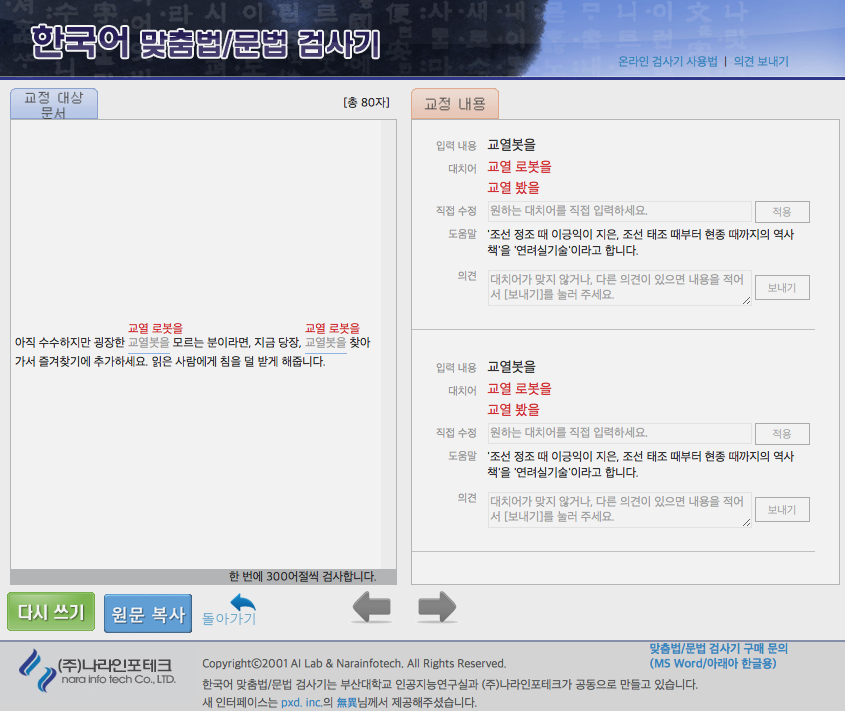Image resolution: width=845 pixels, height=711 pixels.
Task: Click first entry's 입력 내용 교열봇을 text
Action: click(511, 145)
